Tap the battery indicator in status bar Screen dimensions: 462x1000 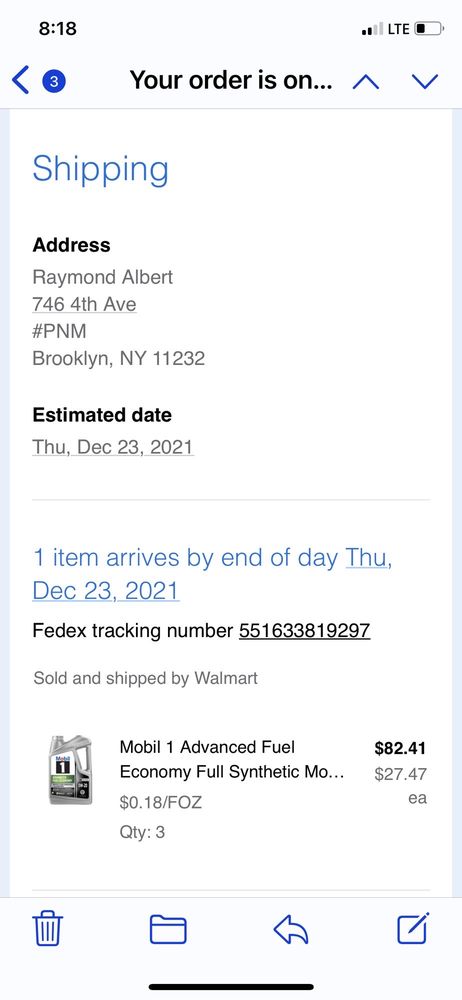click(x=429, y=29)
